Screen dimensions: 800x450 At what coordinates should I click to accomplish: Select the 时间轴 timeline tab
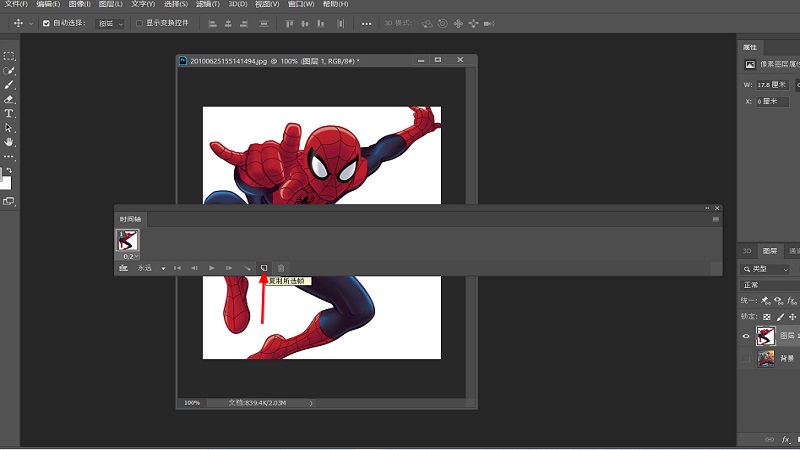pyautogui.click(x=130, y=219)
